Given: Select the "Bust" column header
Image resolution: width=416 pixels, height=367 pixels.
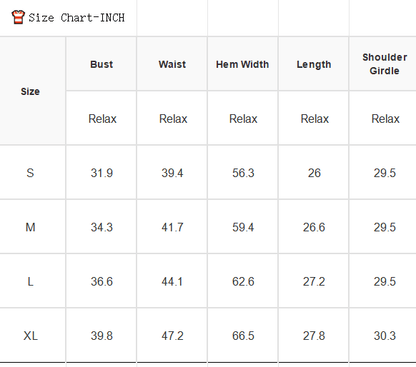Looking at the screenshot, I should (102, 64).
